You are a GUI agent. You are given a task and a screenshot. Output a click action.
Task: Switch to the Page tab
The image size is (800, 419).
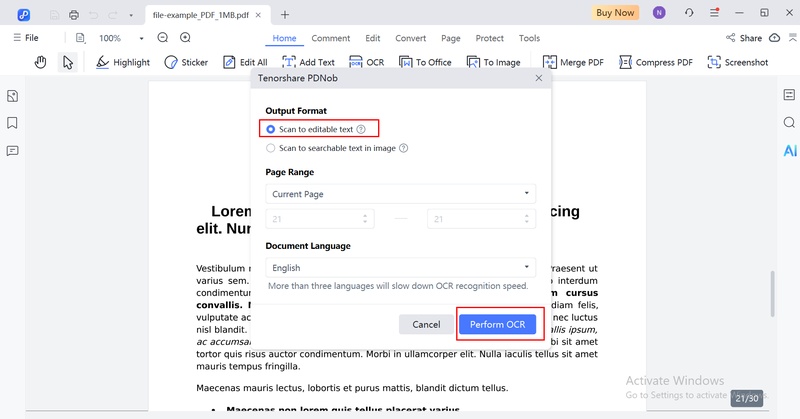[451, 38]
